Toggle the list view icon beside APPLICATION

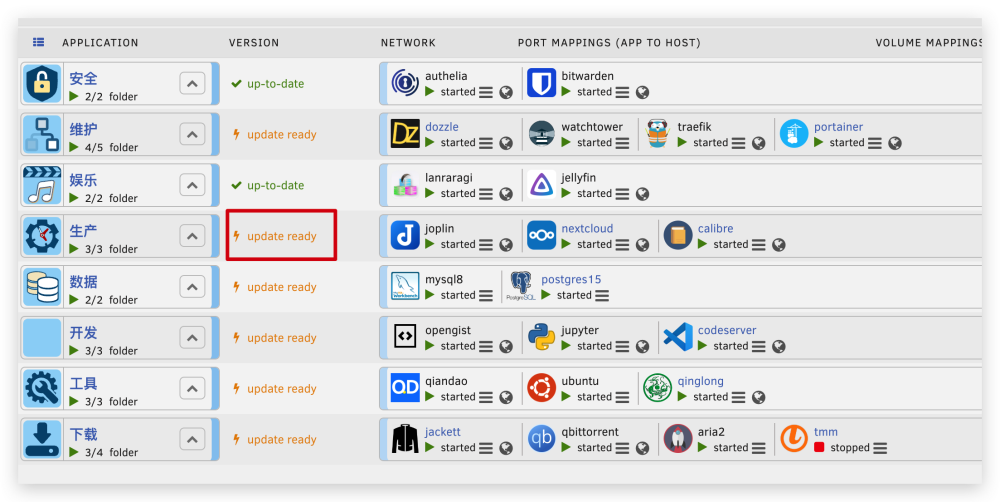(39, 42)
